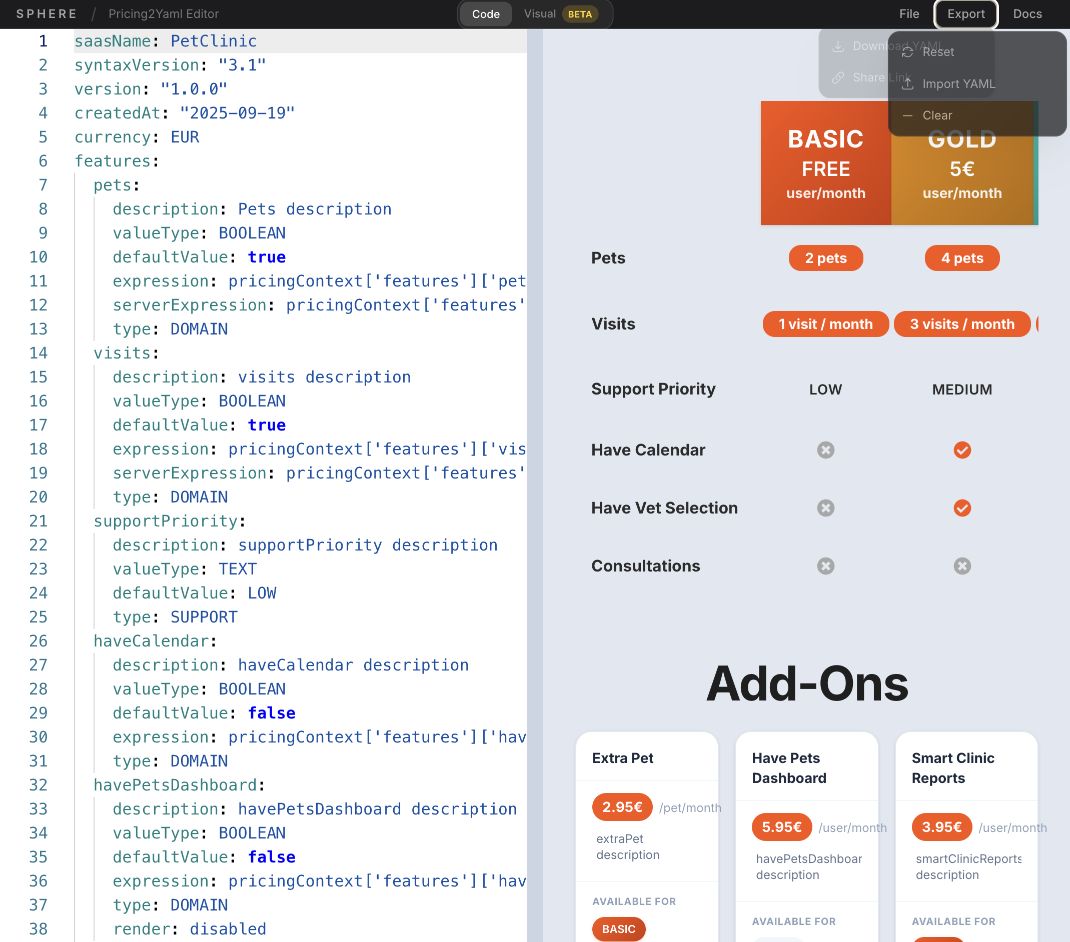1070x942 pixels.
Task: Click the 'havePetsDashboard:' key on line 32
Action: 179,785
